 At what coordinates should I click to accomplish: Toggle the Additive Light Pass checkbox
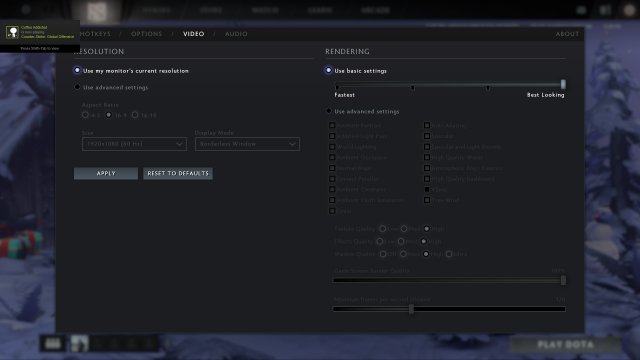tap(332, 136)
